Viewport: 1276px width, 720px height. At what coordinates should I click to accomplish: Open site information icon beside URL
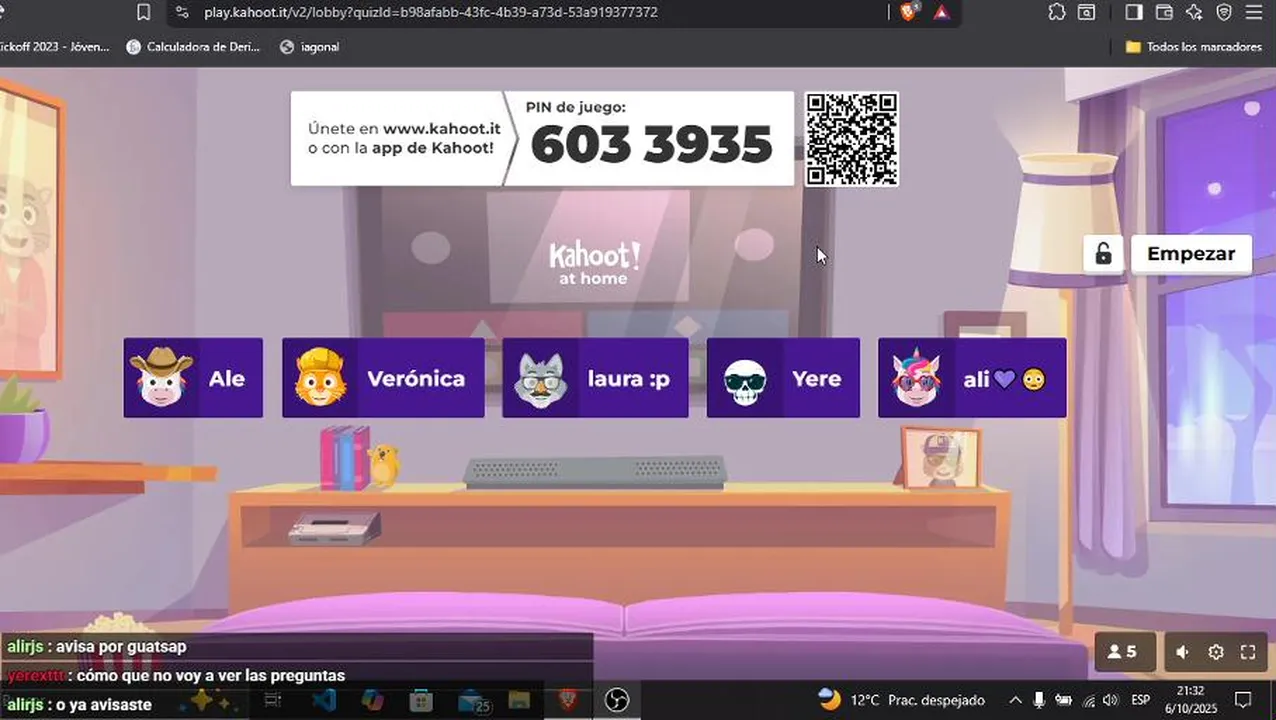click(x=181, y=12)
